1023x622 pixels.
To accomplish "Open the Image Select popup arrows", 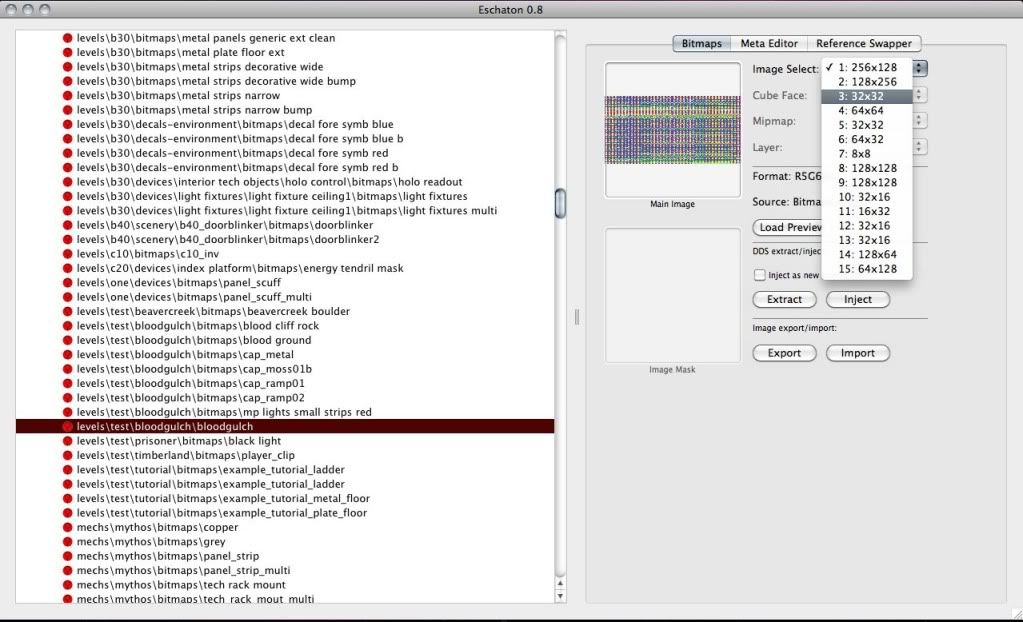I will [x=920, y=68].
